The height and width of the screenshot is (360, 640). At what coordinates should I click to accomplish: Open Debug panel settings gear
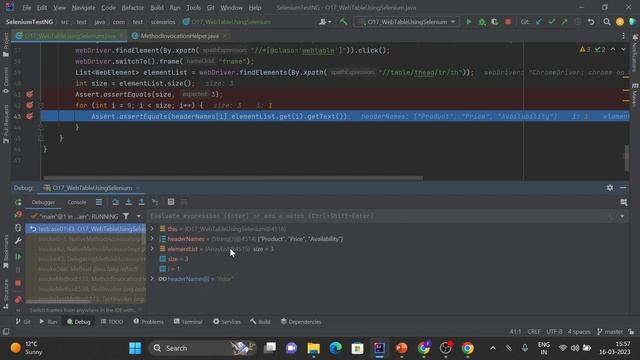click(610, 188)
